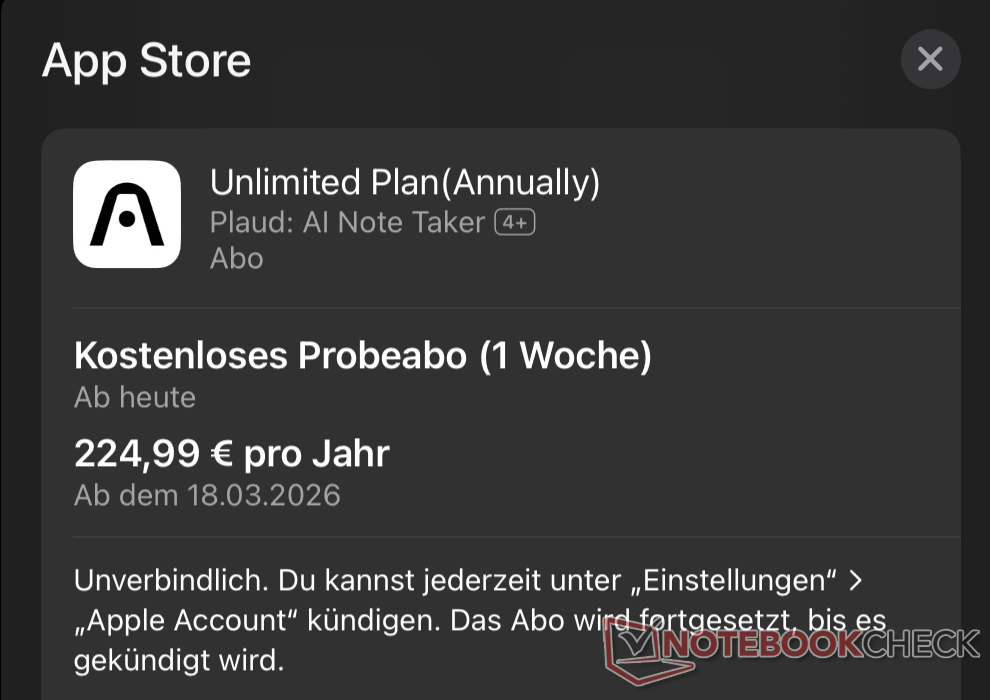Select the Unlimited Plan(Annually) title
The height and width of the screenshot is (700, 990).
pos(405,182)
